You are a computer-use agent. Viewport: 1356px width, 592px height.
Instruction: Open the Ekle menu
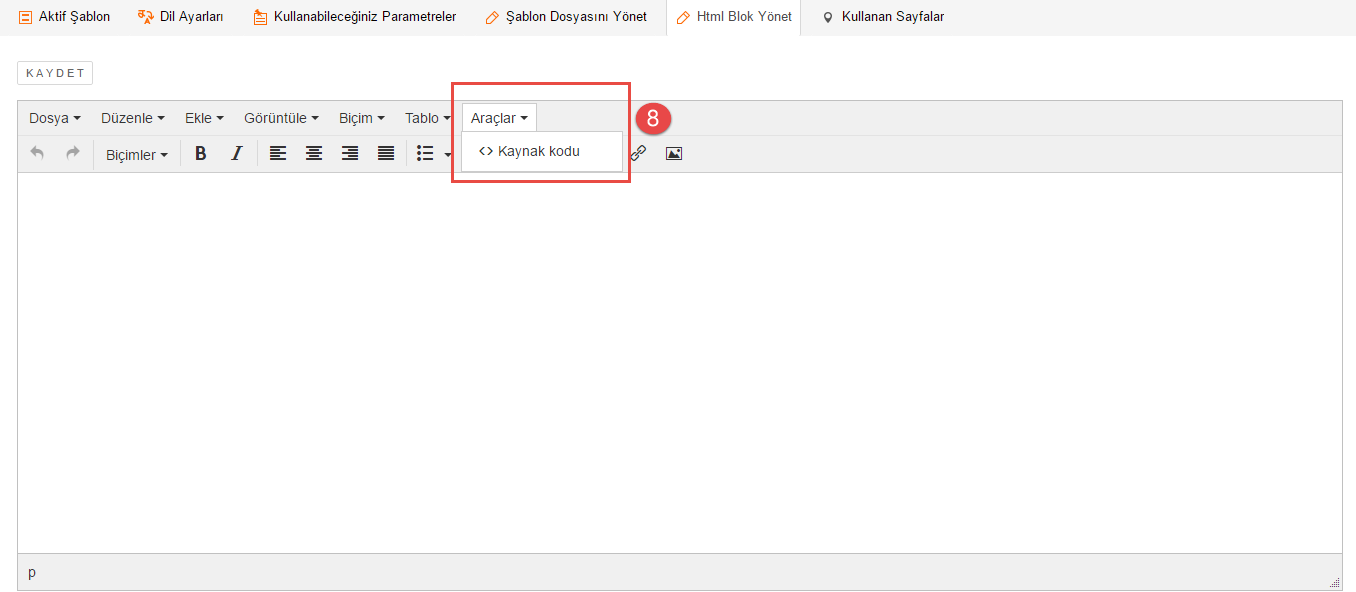coord(204,118)
